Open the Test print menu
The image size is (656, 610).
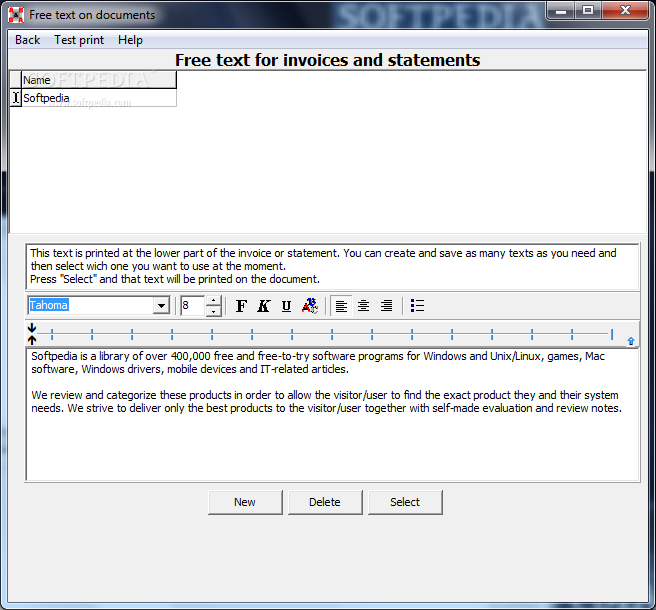pos(79,40)
